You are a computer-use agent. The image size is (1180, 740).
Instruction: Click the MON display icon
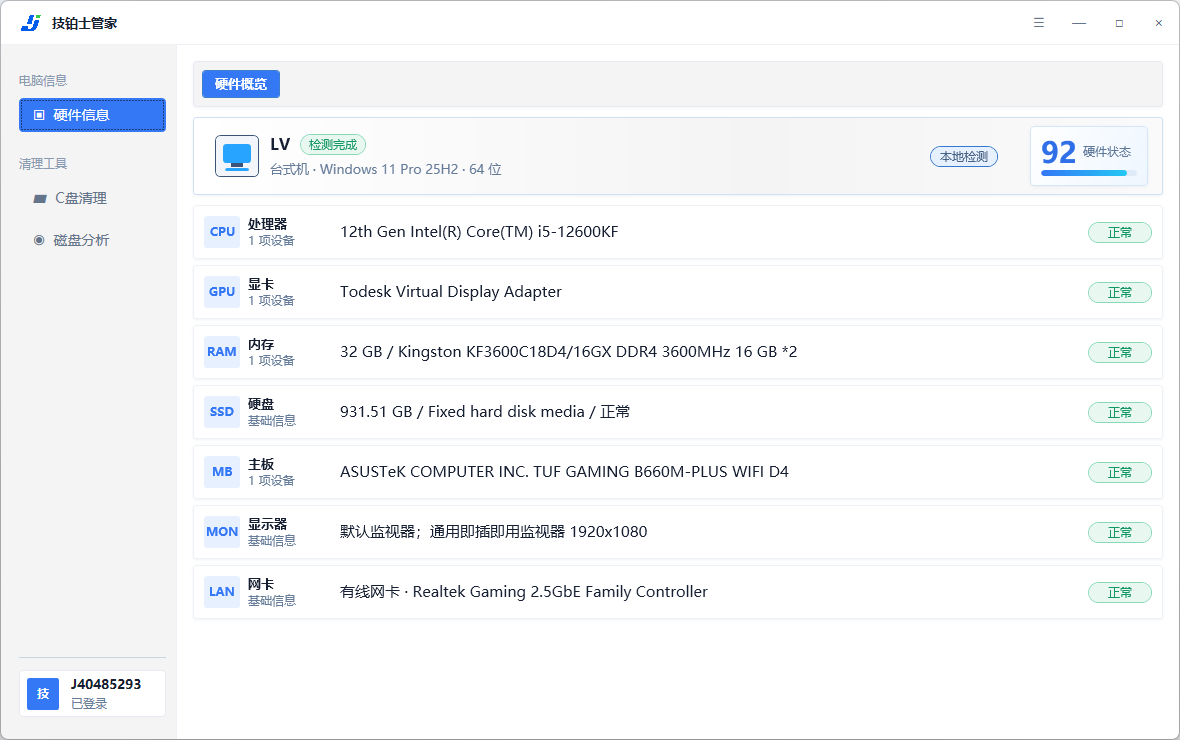click(222, 531)
